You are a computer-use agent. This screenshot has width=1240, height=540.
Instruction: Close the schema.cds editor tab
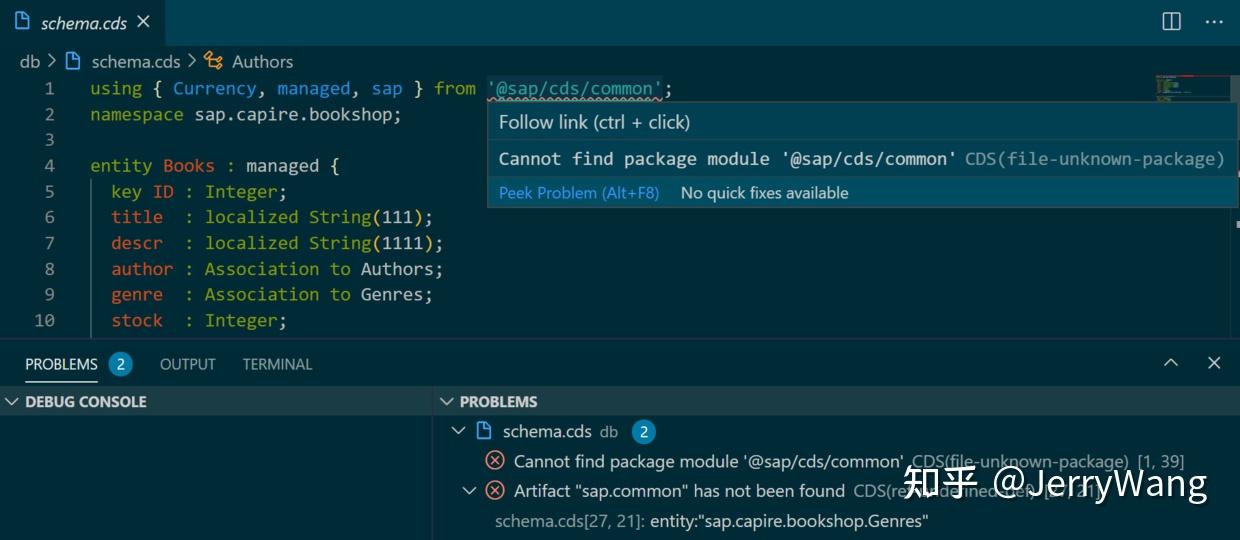pos(143,21)
